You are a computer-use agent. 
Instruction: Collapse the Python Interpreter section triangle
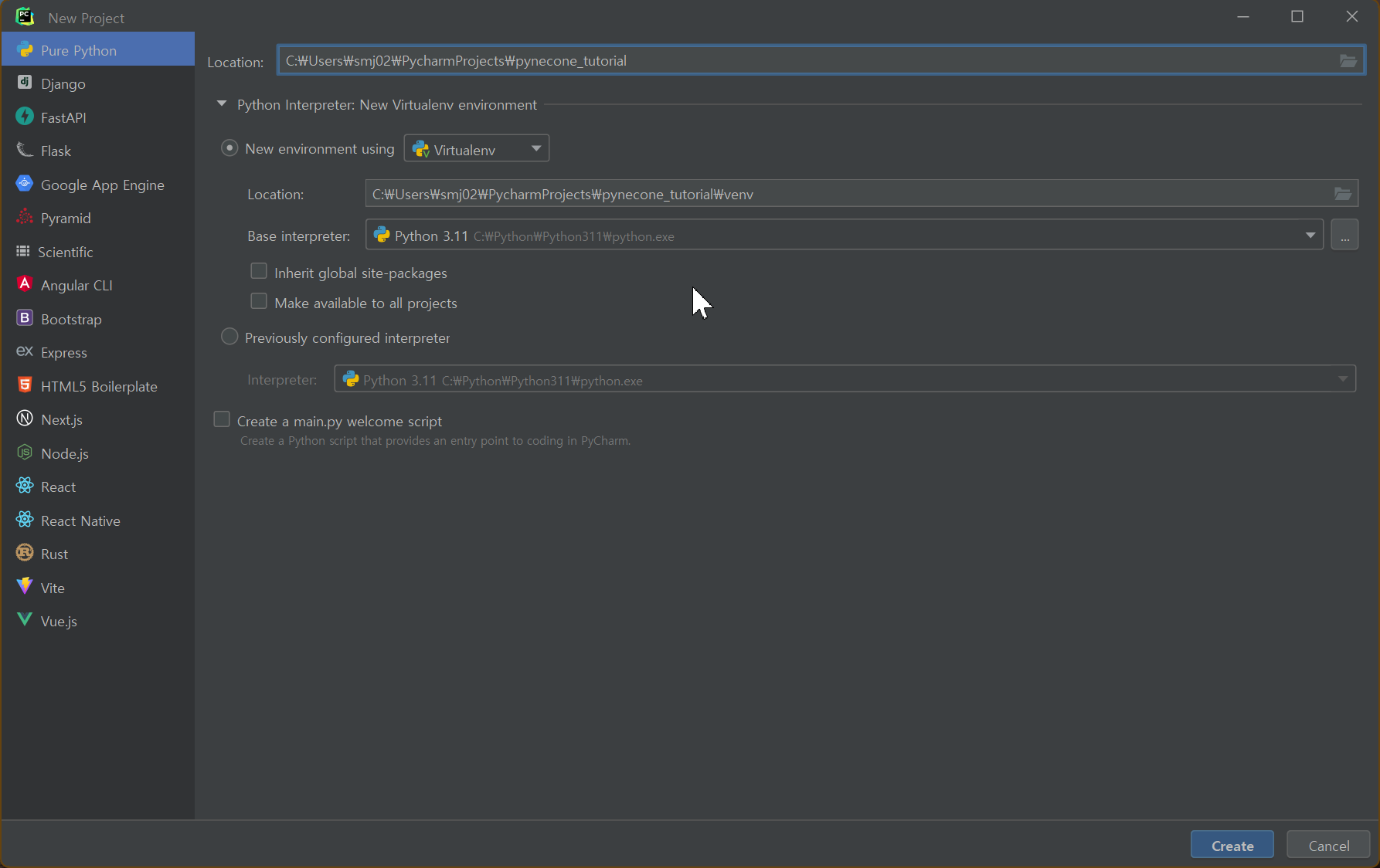(222, 103)
